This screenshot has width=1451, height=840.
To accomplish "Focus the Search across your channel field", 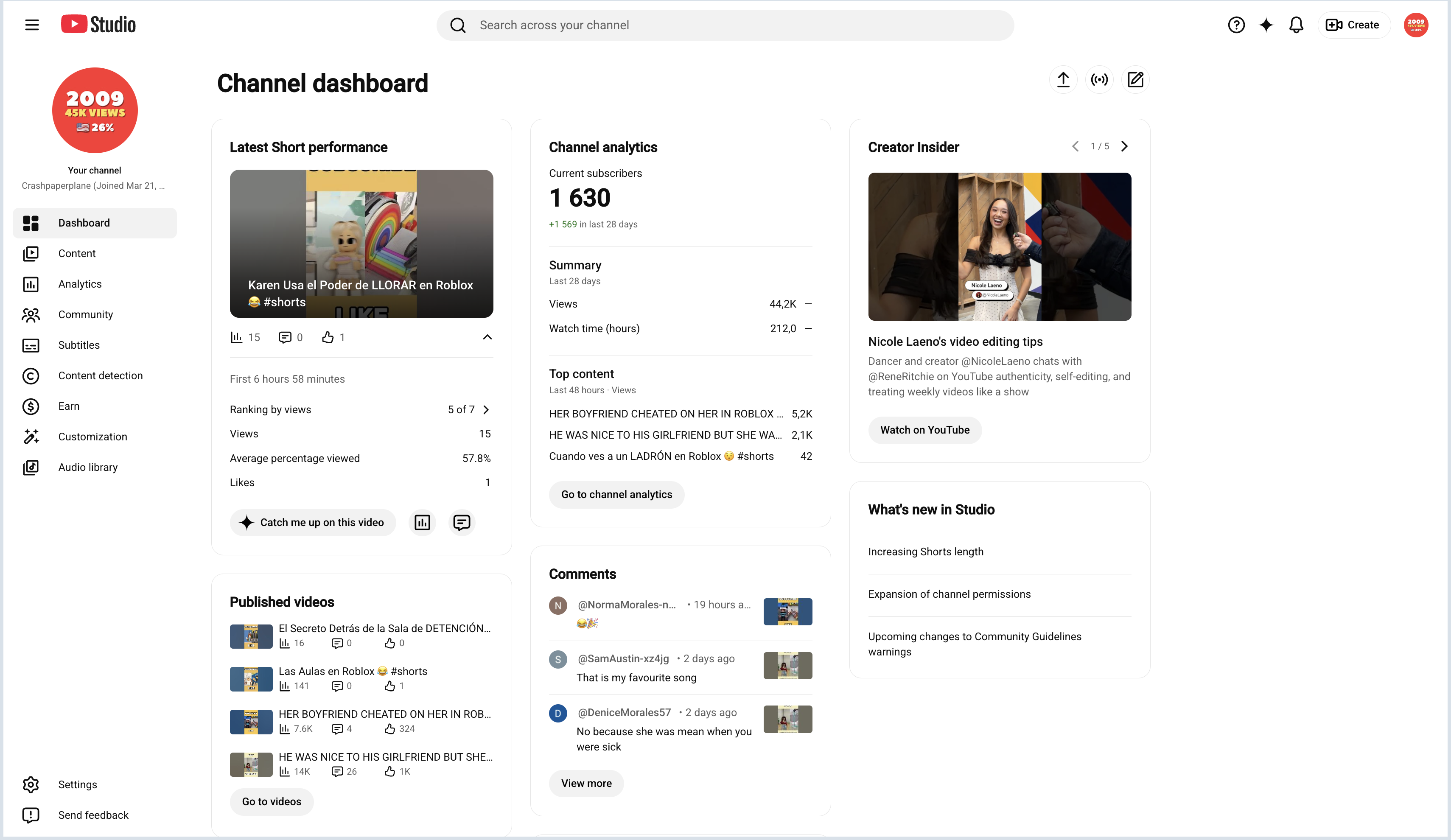I will click(725, 25).
